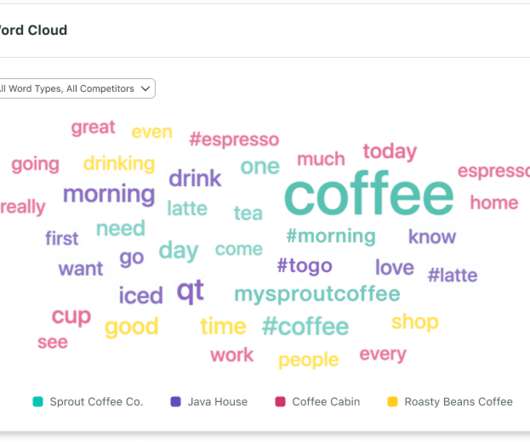This screenshot has width=530, height=442.
Task: Click the Java House purple legend swatch
Action: [176, 401]
